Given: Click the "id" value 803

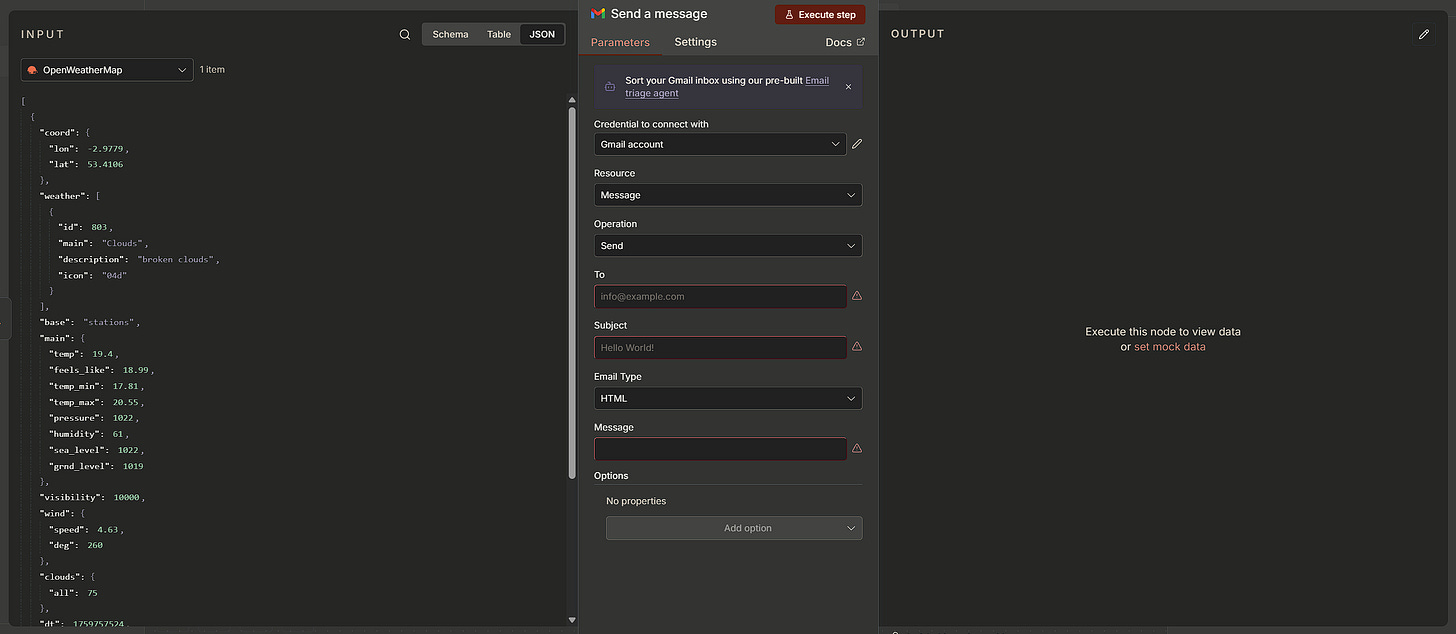Looking at the screenshot, I should [x=99, y=227].
